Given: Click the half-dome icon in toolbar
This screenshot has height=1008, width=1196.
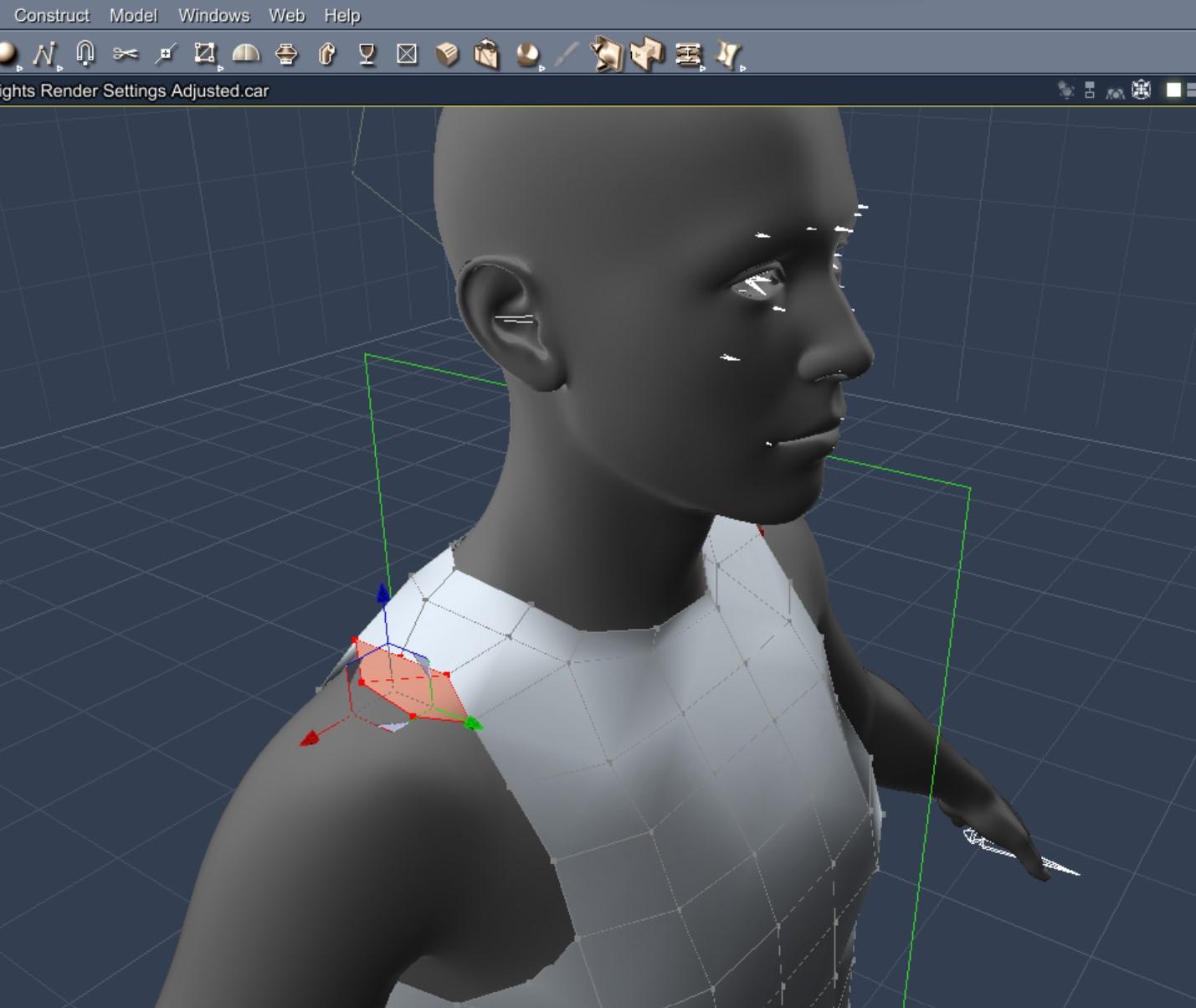Looking at the screenshot, I should [x=245, y=54].
